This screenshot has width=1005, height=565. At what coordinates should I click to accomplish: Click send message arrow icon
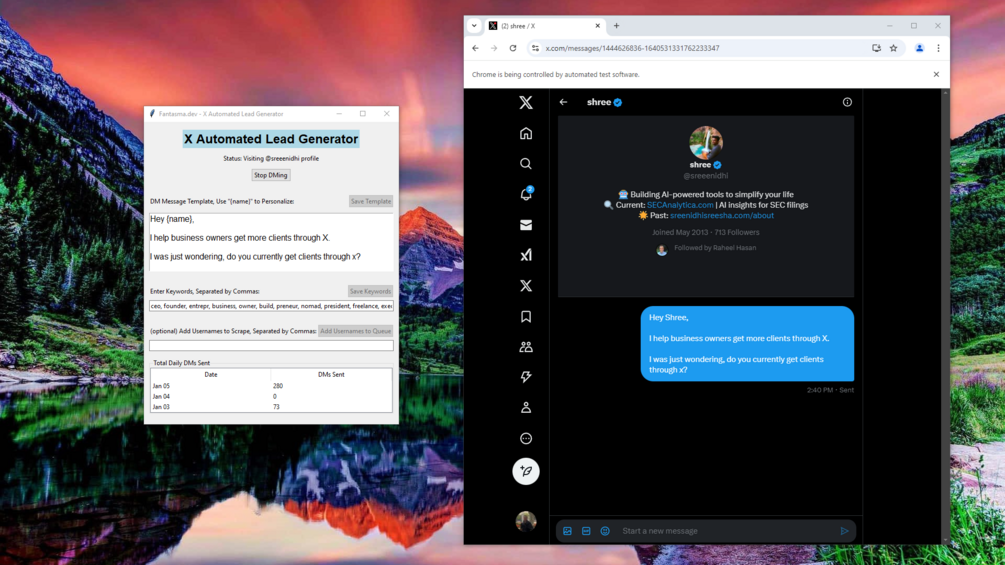pos(844,531)
